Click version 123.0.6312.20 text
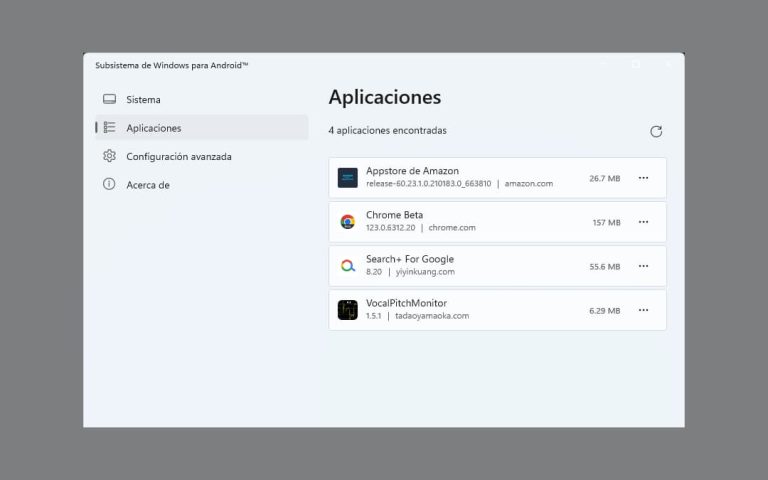Viewport: 768px width, 480px height. (390, 228)
